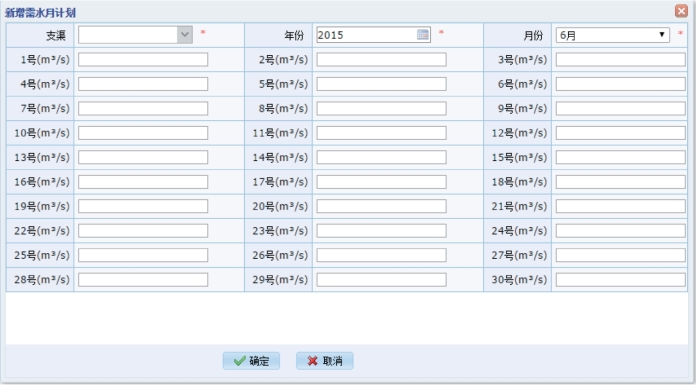
Task: Select the 28号(m³/s) input box
Action: point(143,279)
